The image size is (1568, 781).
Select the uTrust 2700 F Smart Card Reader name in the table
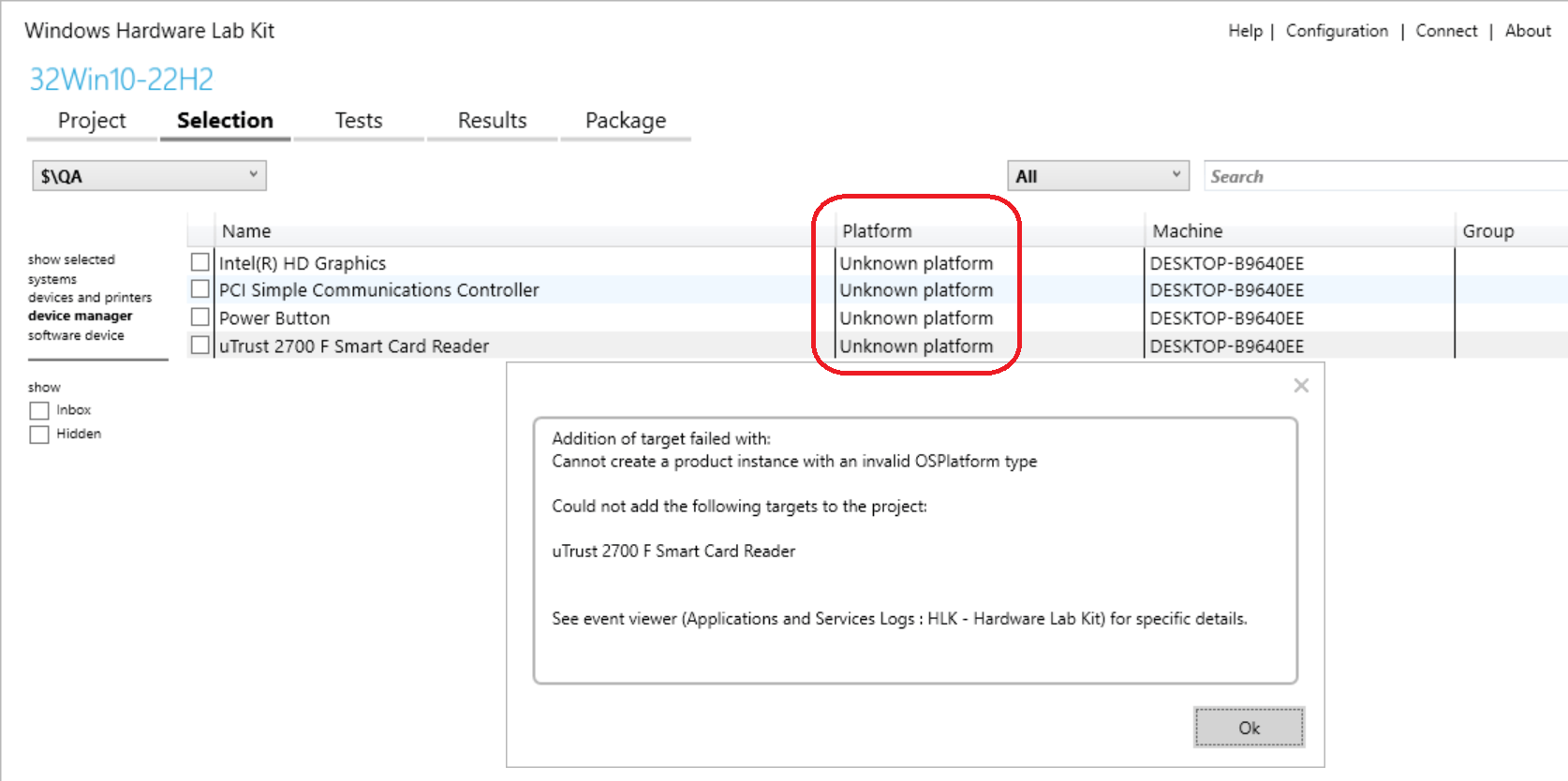[x=354, y=346]
